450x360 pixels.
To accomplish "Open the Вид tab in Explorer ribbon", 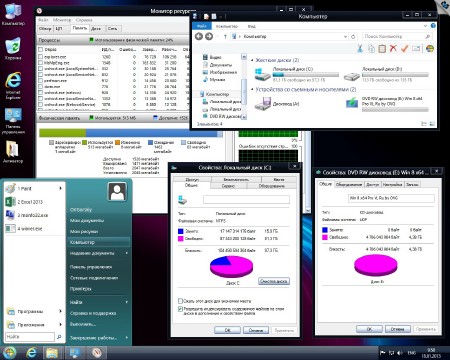I will pyautogui.click(x=251, y=26).
